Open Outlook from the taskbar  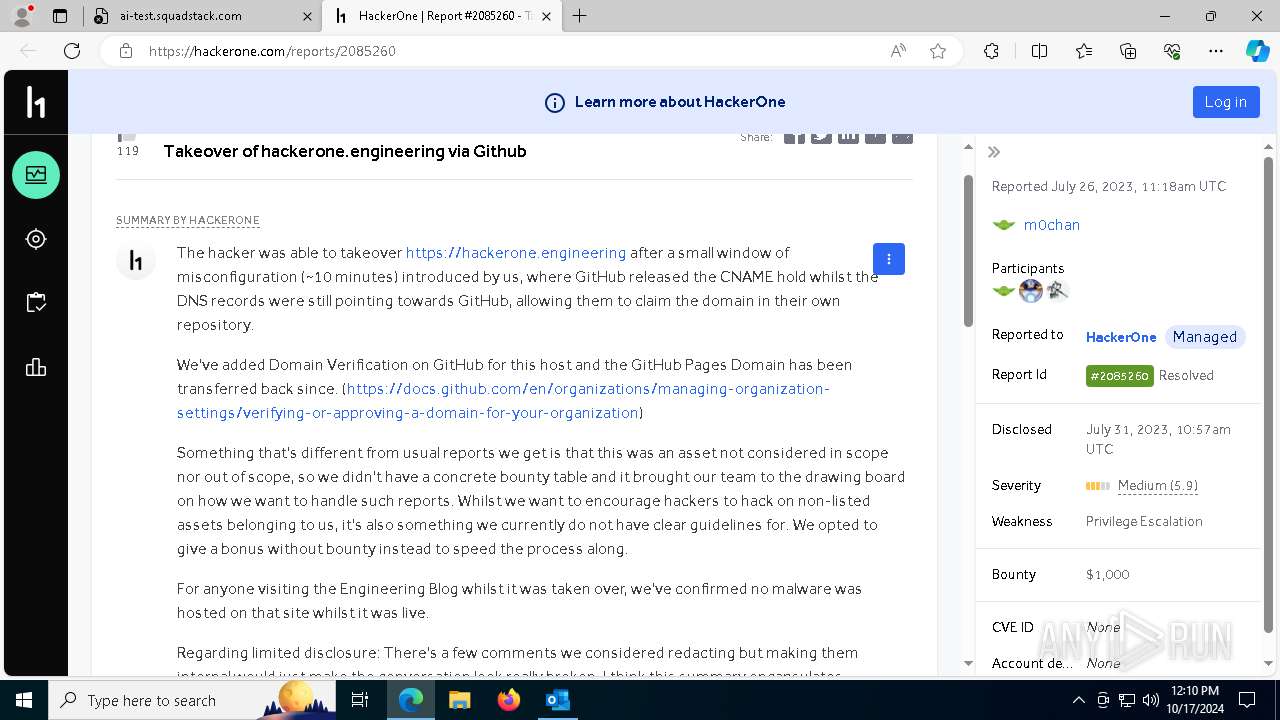(x=557, y=700)
